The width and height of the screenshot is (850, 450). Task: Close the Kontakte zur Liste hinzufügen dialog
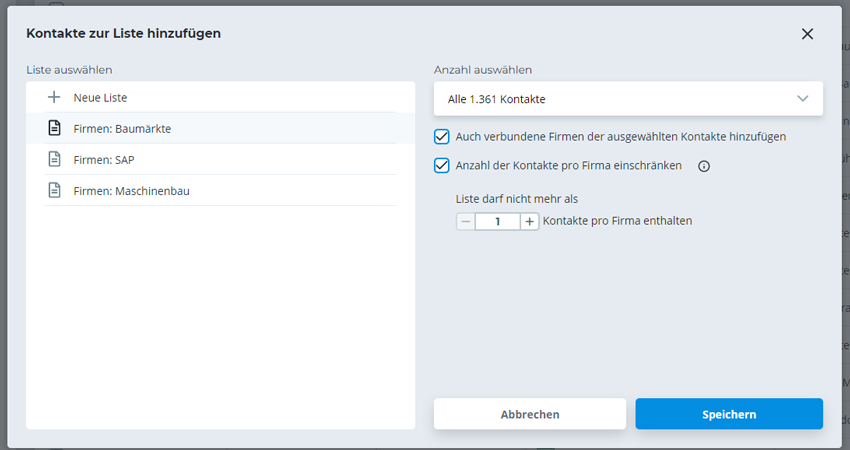tap(807, 34)
